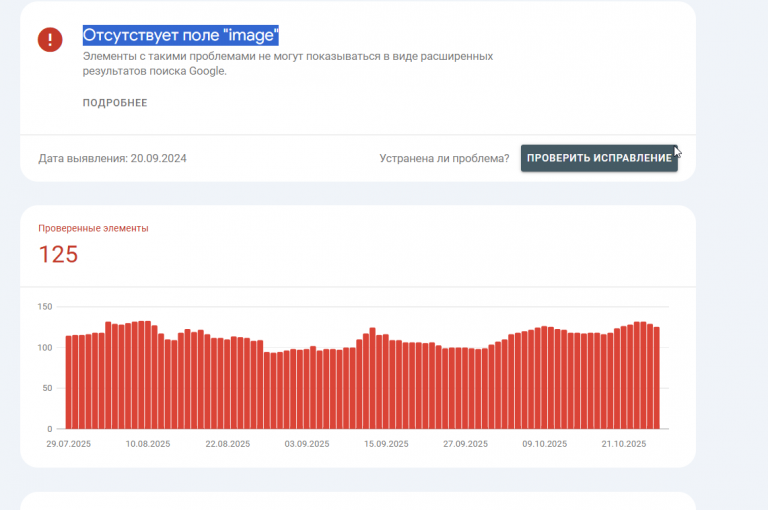Image resolution: width=768 pixels, height=510 pixels.
Task: Click the red error exclamation icon
Action: 50,40
